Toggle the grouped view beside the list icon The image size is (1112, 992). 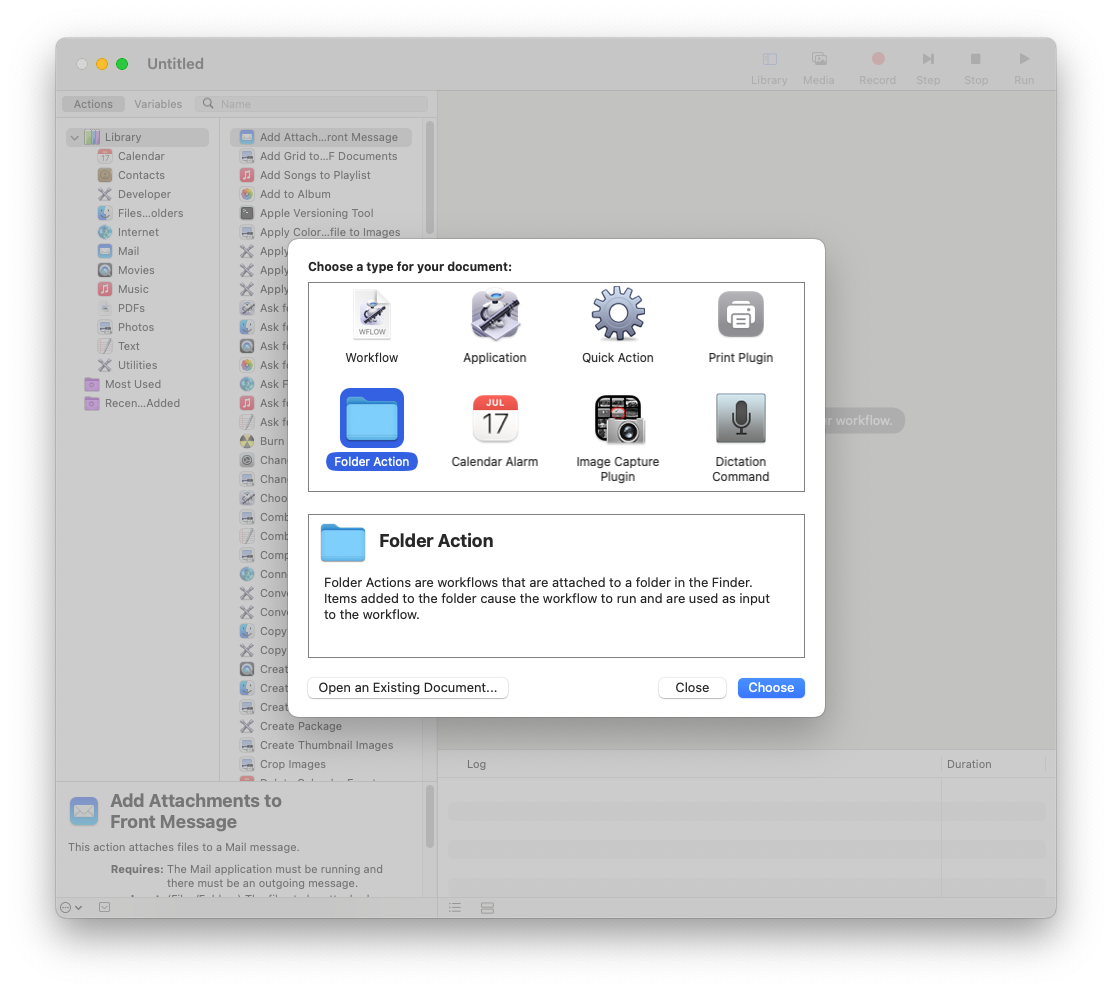487,907
